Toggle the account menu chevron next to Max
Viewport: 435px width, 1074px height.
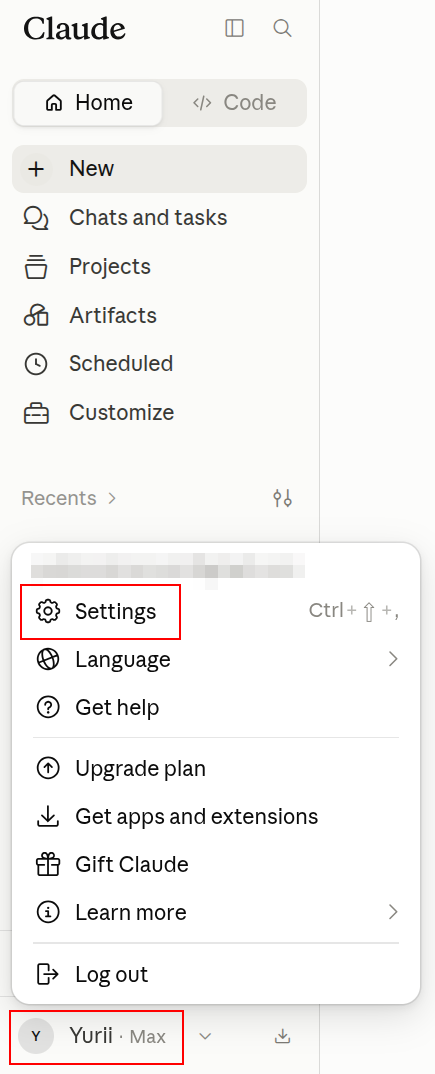point(205,1036)
